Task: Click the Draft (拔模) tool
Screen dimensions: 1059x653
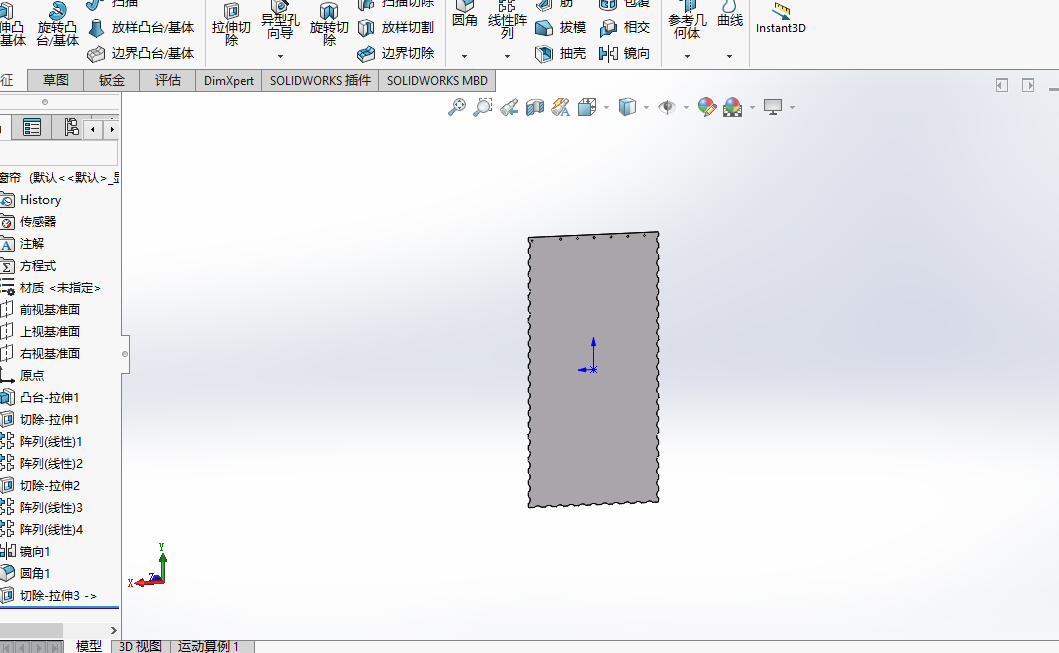Action: click(561, 28)
